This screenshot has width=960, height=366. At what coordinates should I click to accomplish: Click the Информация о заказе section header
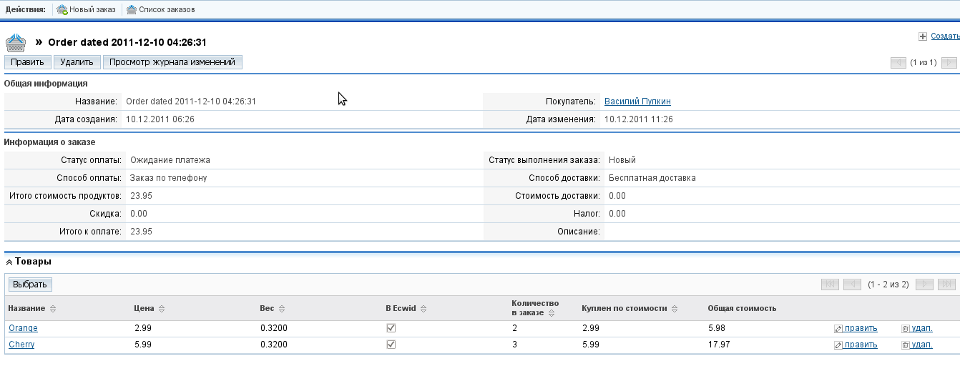[50, 143]
